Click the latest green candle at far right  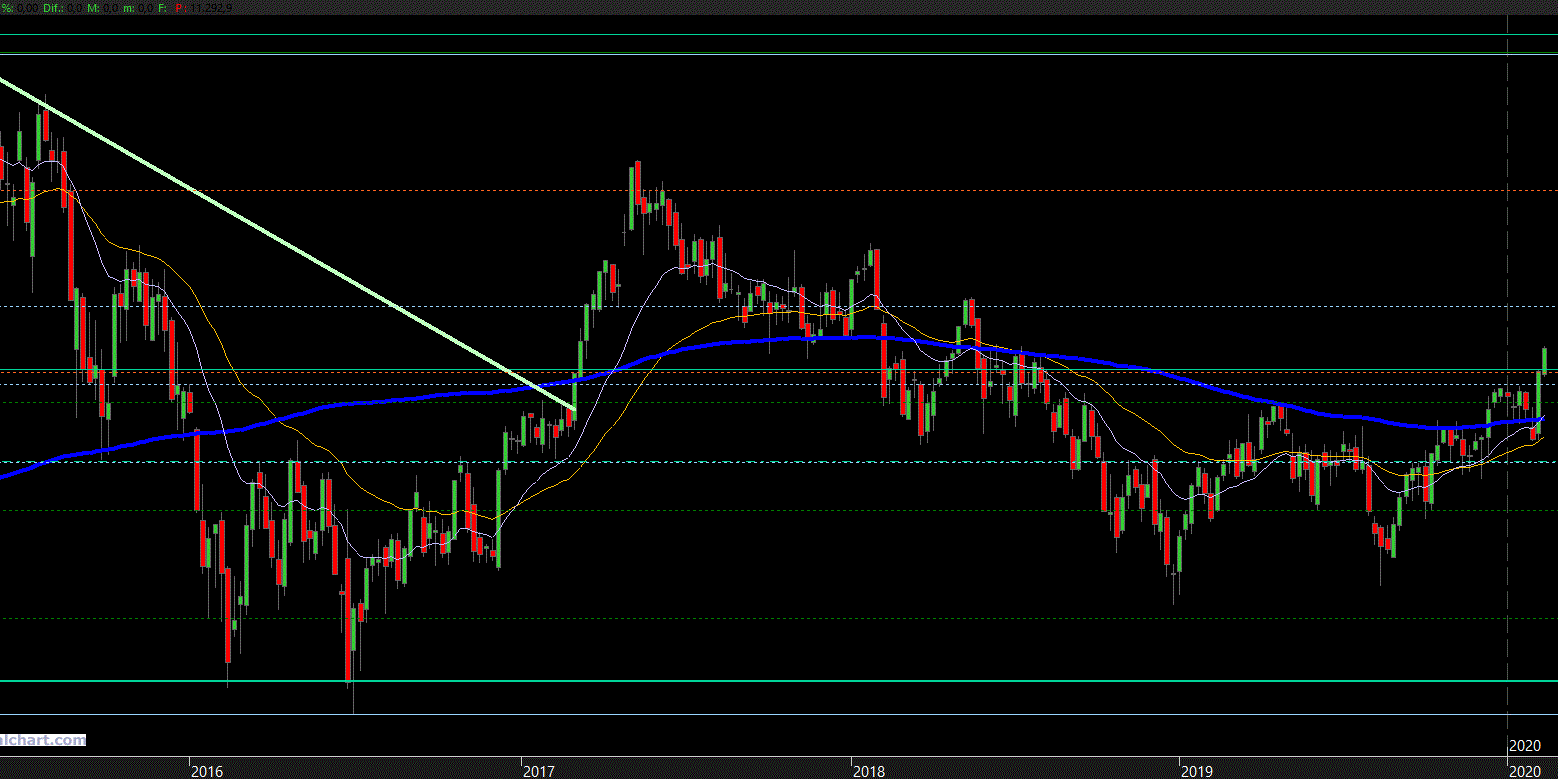point(1545,360)
